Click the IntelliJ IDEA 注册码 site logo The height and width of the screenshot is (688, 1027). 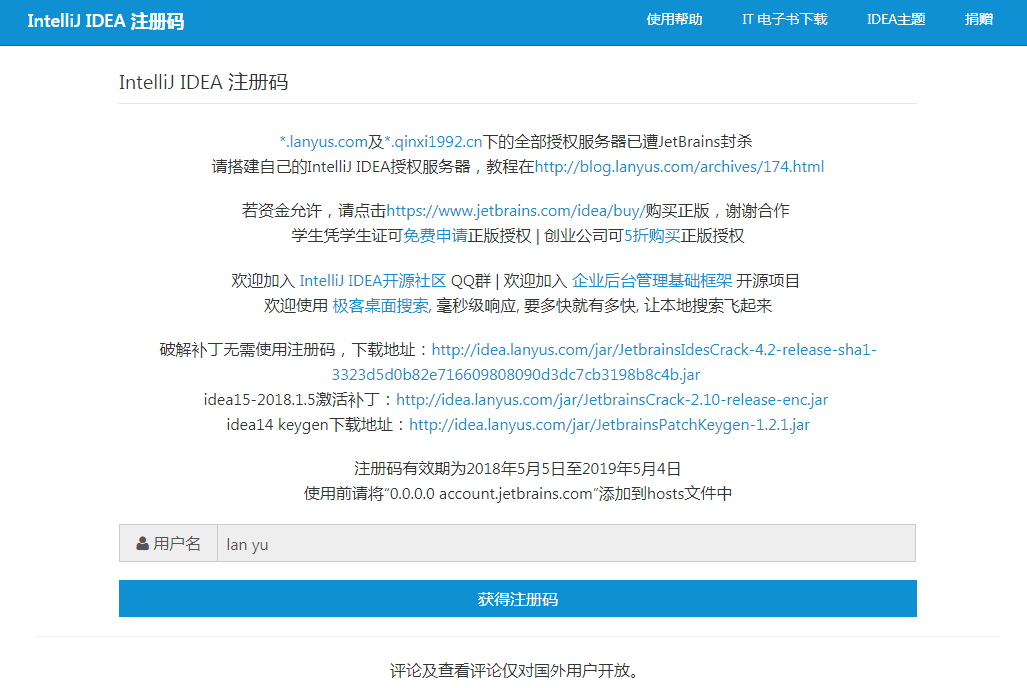click(x=105, y=21)
